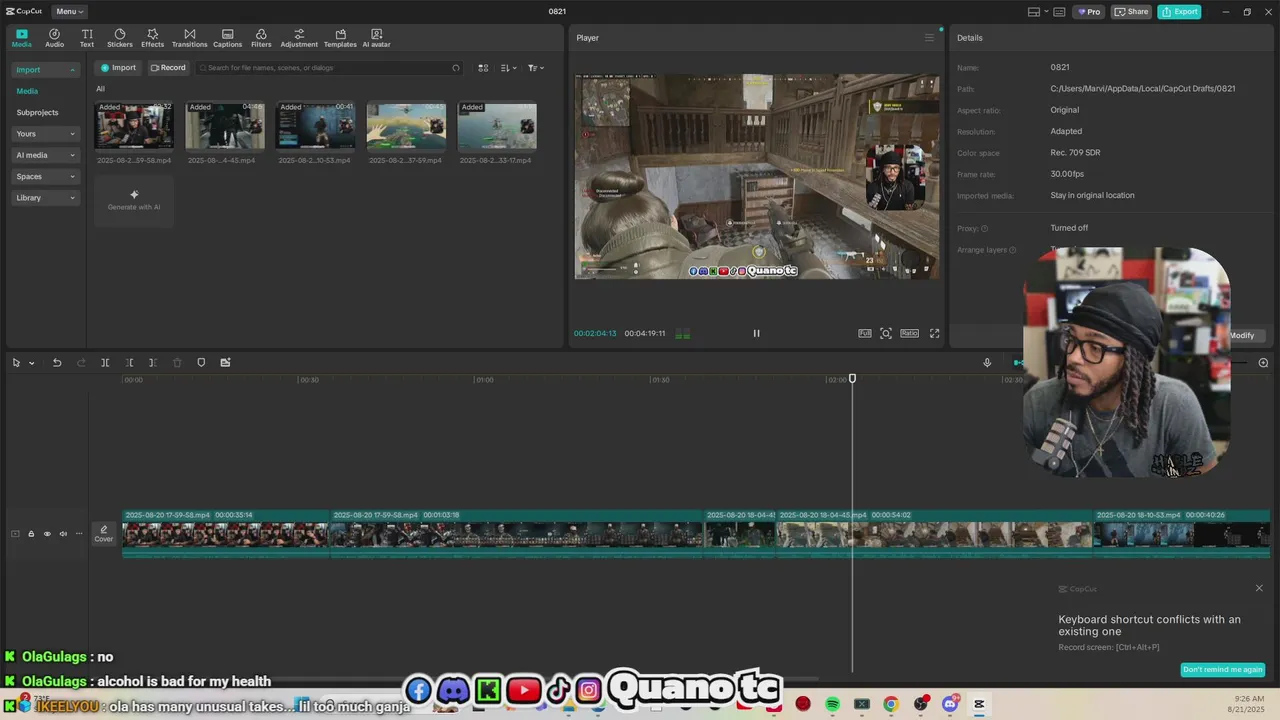Edit the timeline Cover
The image size is (1280, 720).
coord(104,534)
